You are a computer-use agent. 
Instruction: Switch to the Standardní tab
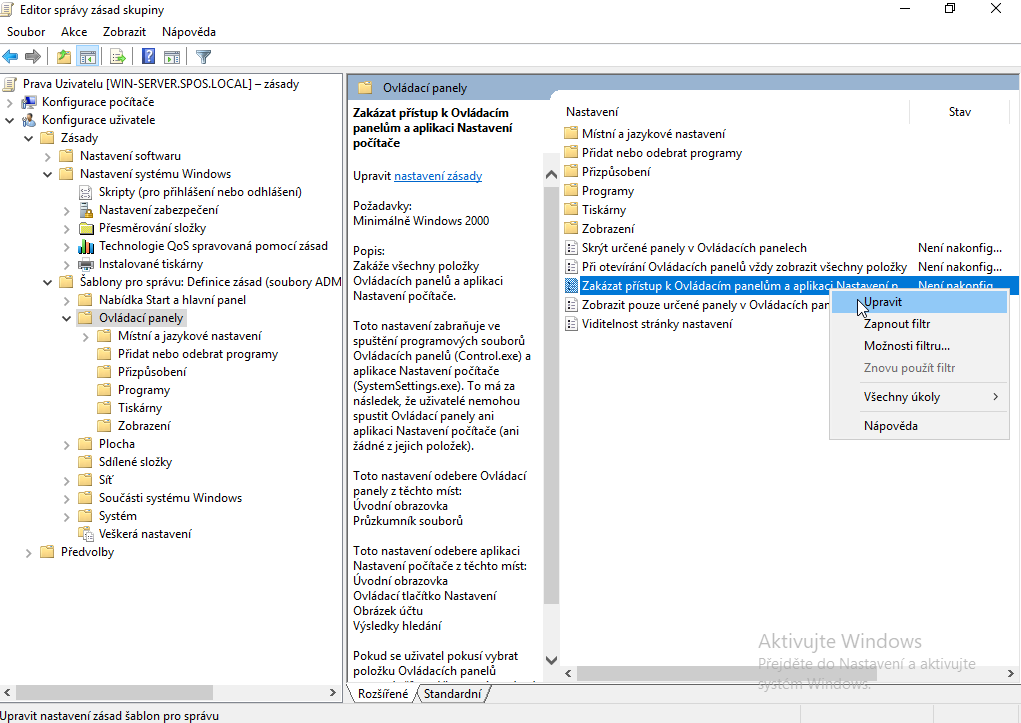click(452, 693)
